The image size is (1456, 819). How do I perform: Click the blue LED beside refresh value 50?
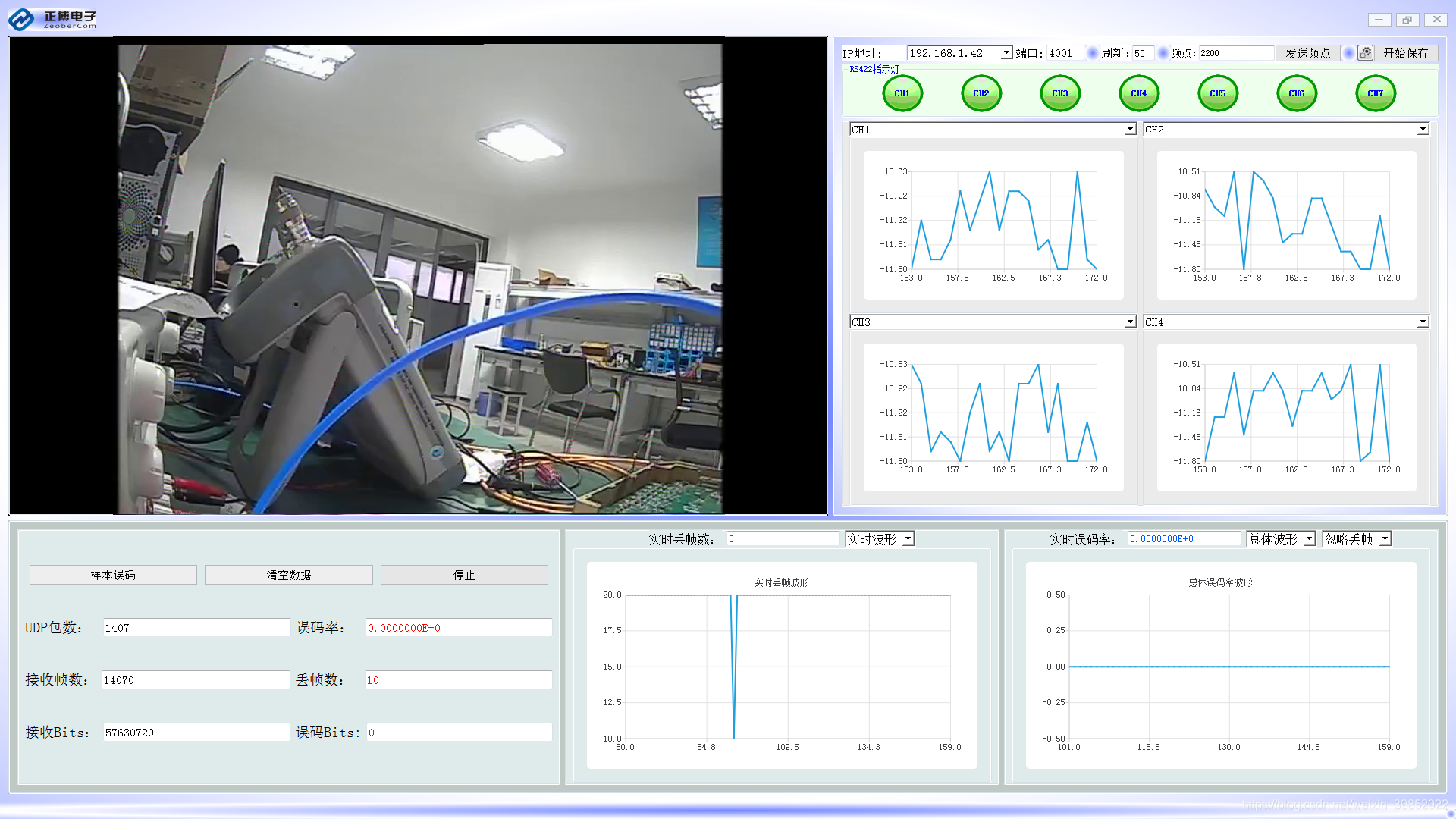coord(1163,53)
